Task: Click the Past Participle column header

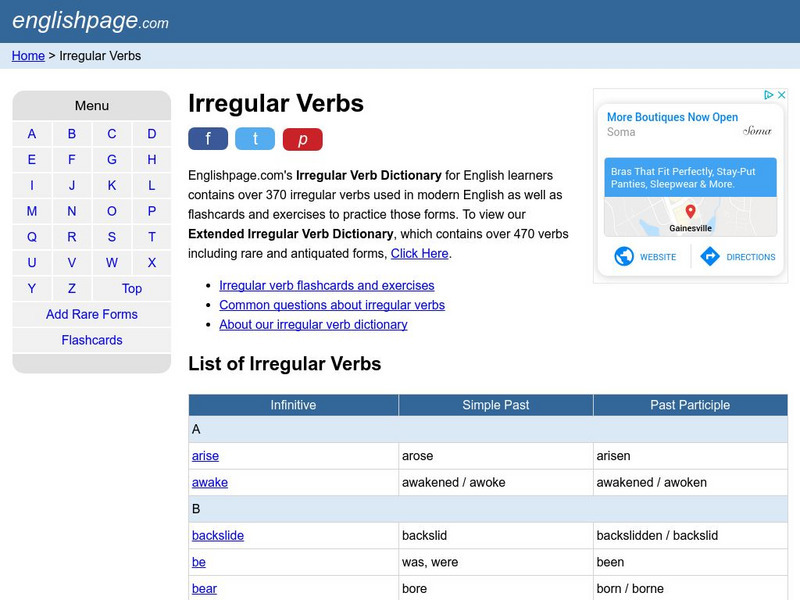Action: 690,405
